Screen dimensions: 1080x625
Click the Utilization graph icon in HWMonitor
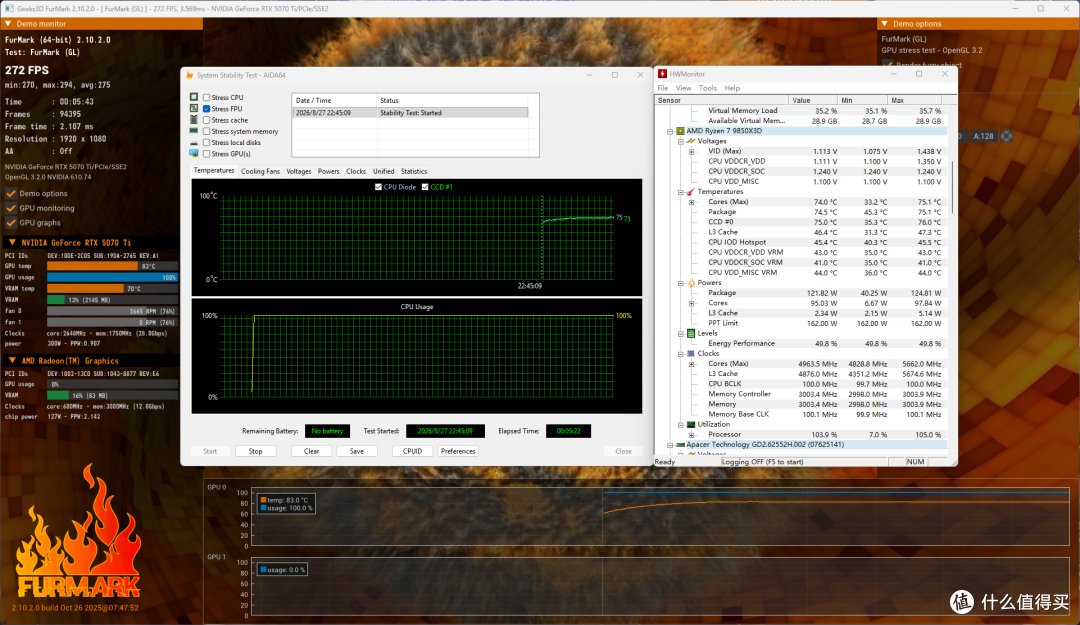tap(691, 424)
